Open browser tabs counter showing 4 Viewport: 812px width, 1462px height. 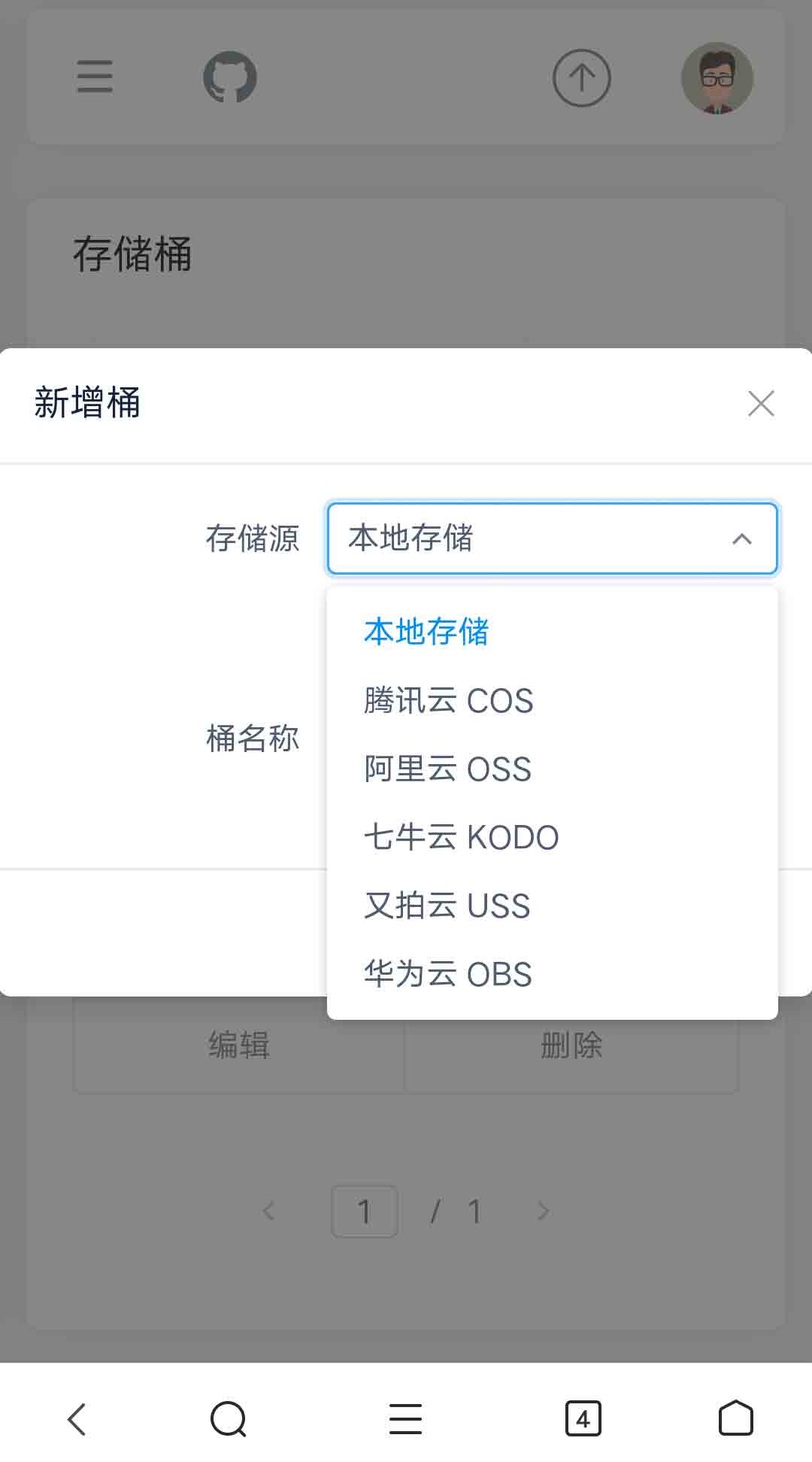583,1419
